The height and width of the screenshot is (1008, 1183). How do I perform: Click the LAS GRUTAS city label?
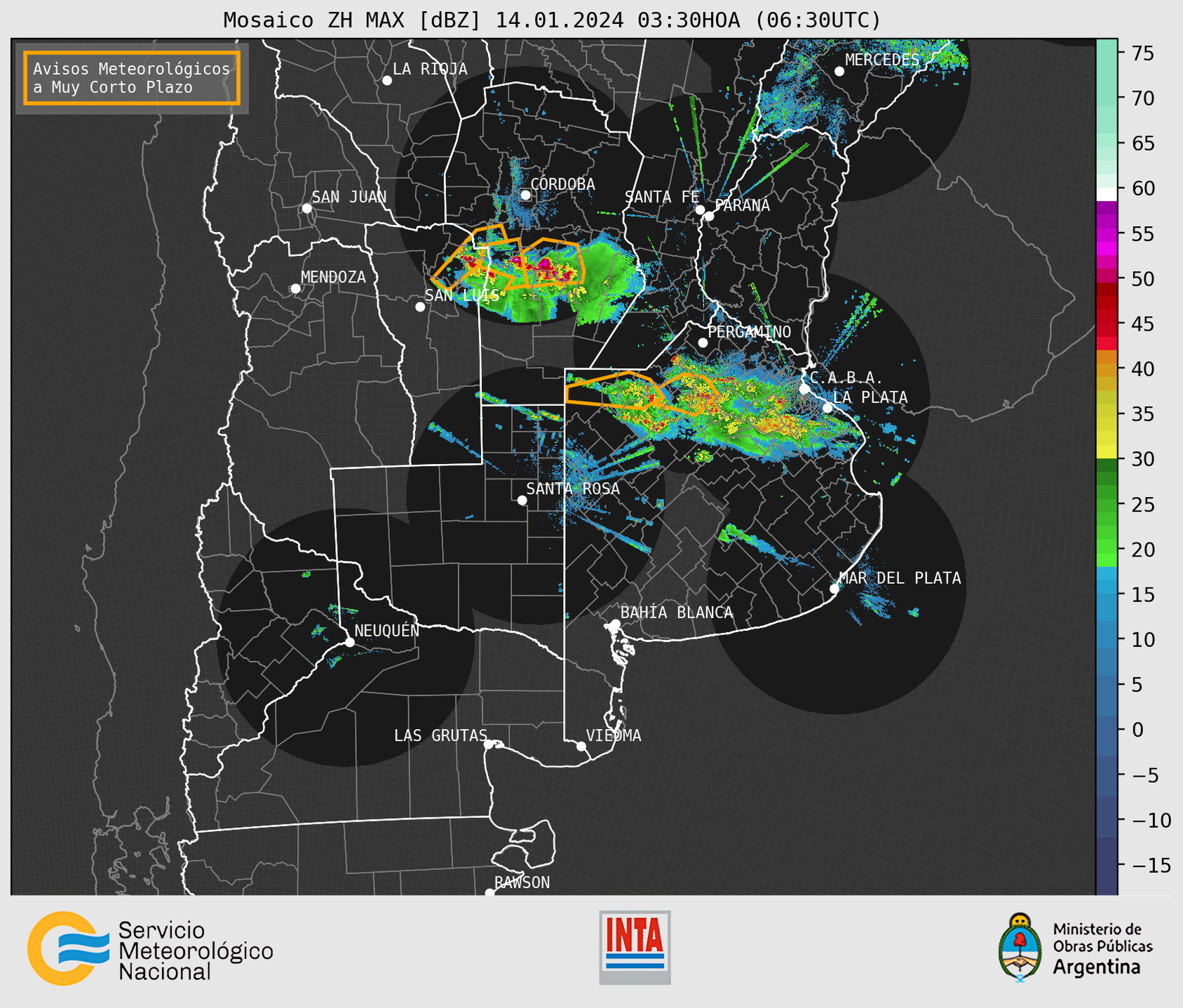(440, 735)
